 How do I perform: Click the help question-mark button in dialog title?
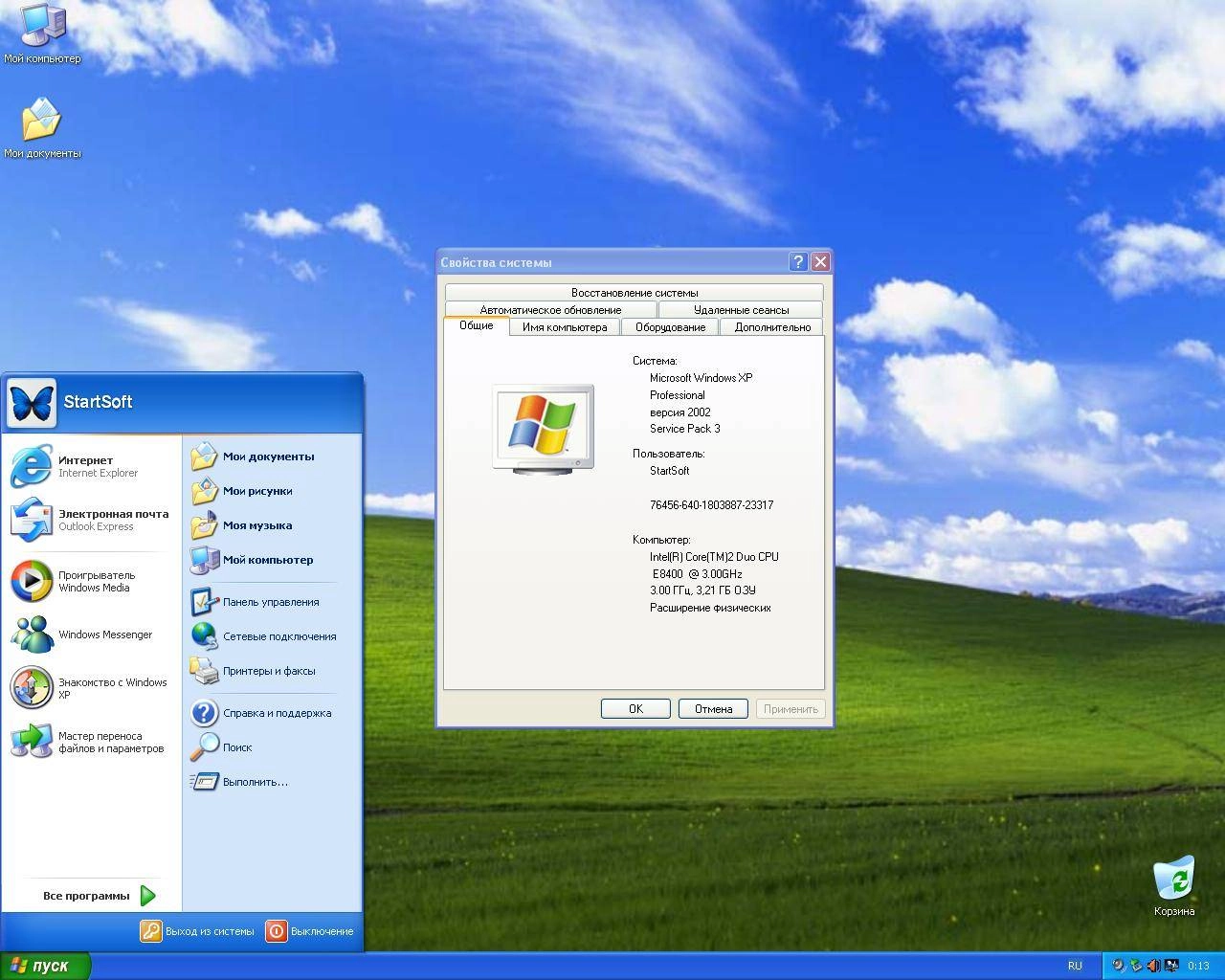click(x=798, y=262)
